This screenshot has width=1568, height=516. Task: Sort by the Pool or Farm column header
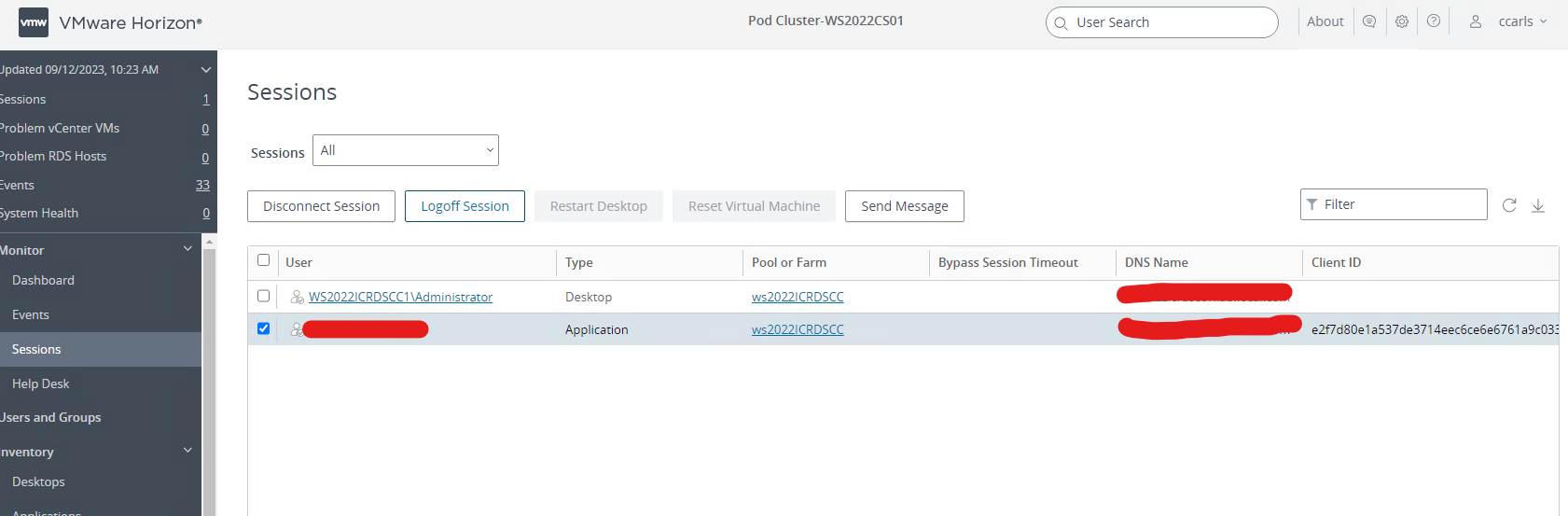click(x=789, y=262)
